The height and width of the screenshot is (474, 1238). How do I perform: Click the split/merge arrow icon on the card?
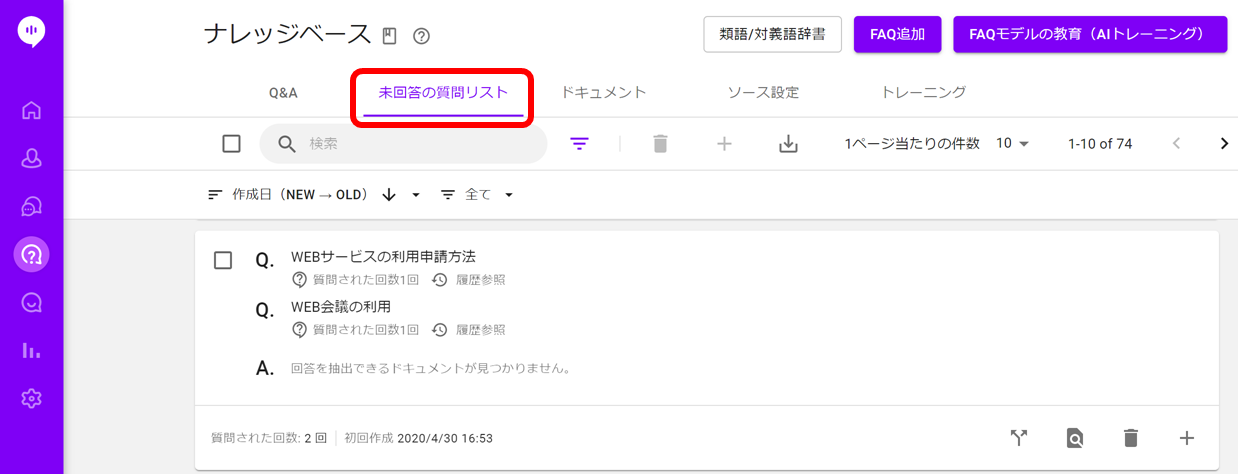pos(1019,437)
